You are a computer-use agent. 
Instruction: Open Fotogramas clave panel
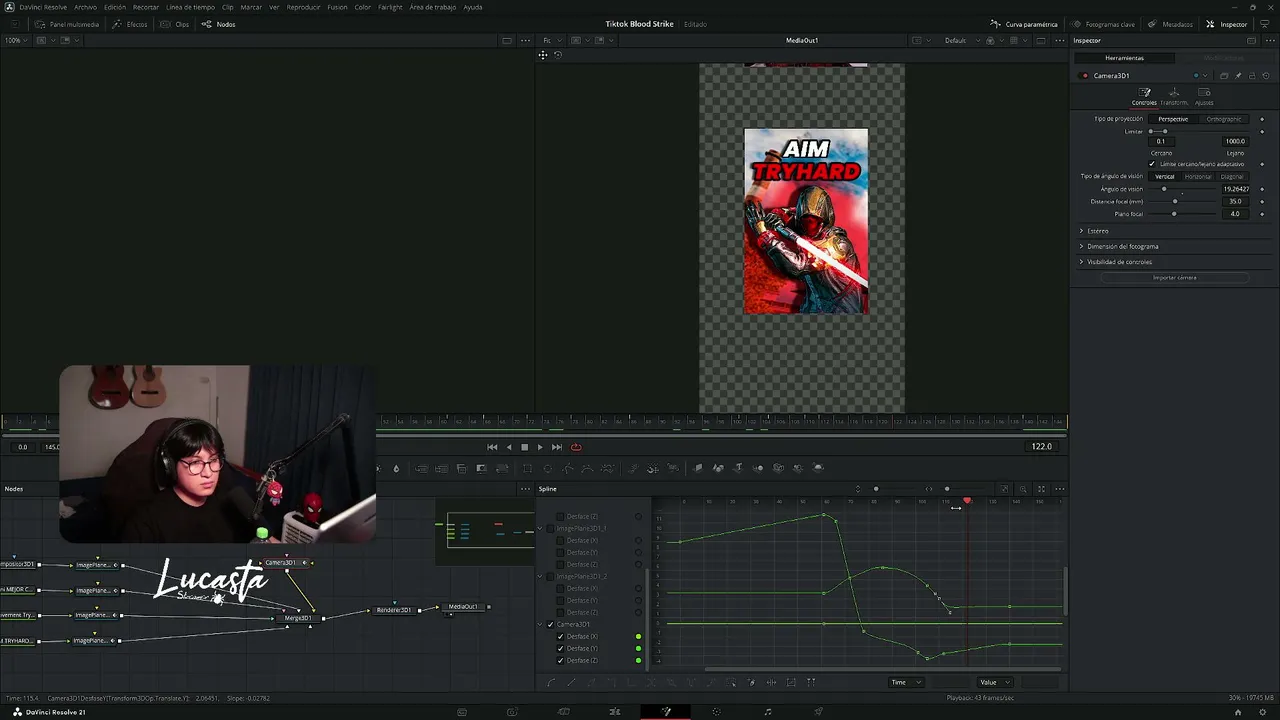tap(1104, 24)
